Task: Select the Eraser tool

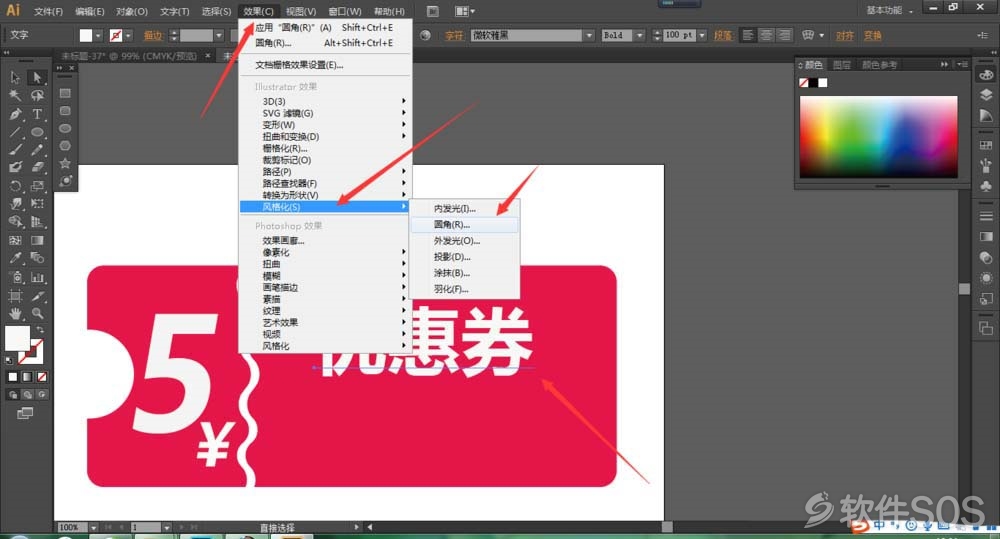Action: [38, 167]
